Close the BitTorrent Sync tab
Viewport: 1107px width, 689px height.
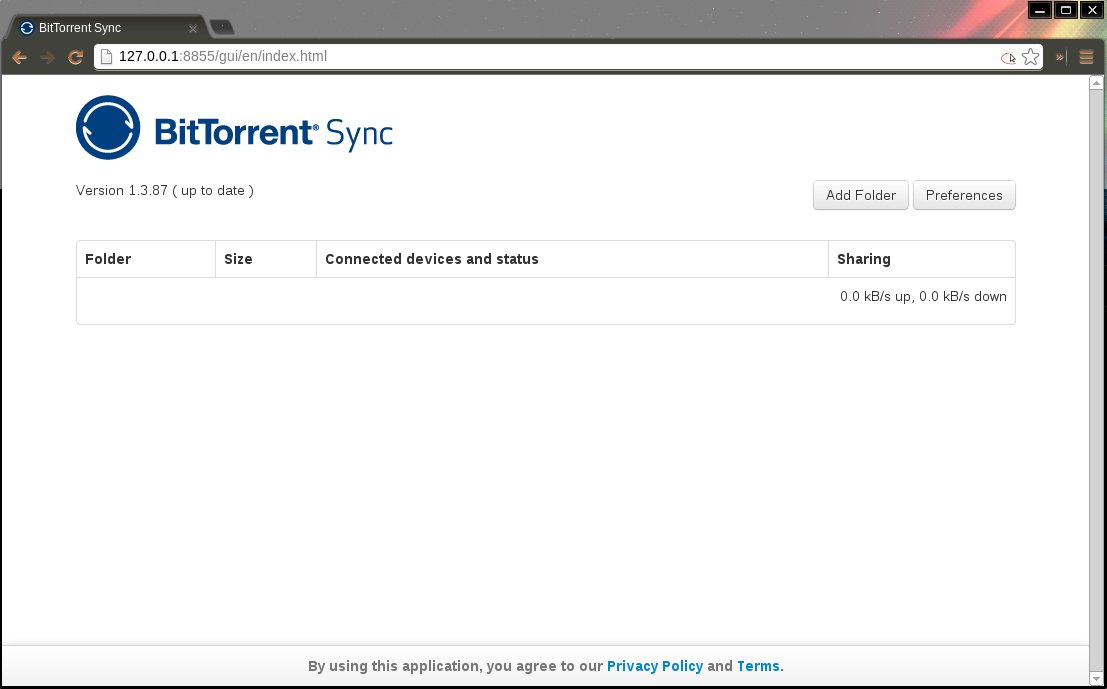point(193,29)
